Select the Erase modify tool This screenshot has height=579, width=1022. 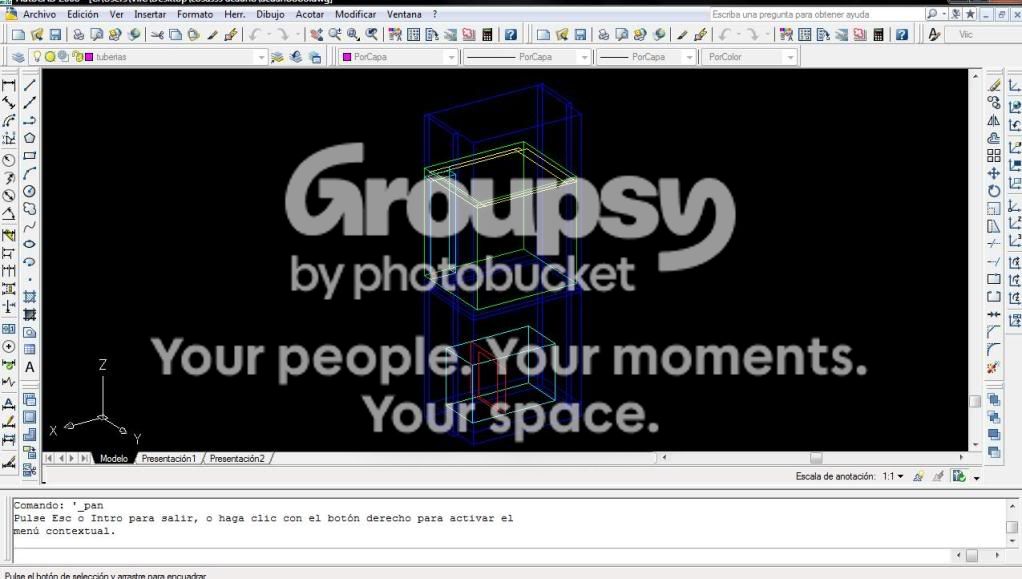[x=993, y=85]
